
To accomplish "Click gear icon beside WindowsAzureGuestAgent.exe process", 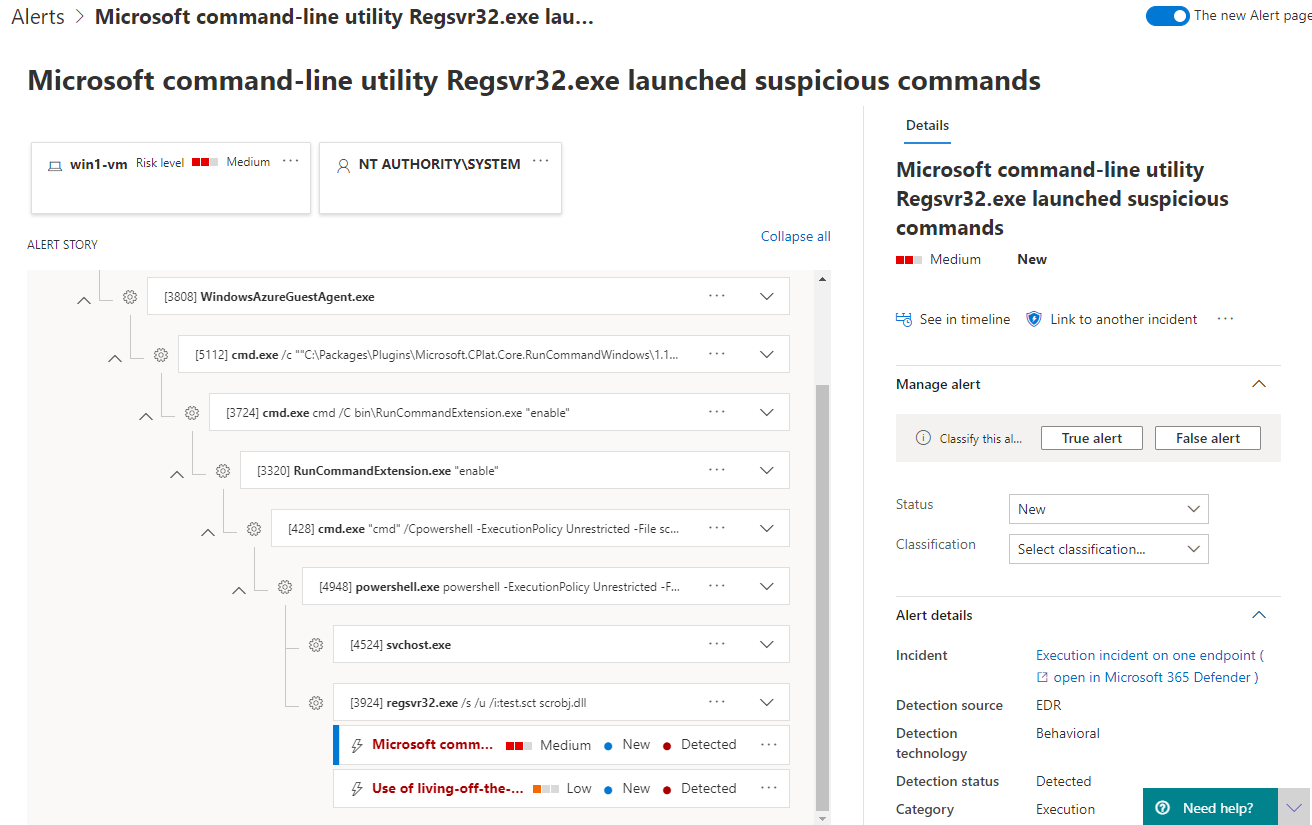I will click(130, 297).
